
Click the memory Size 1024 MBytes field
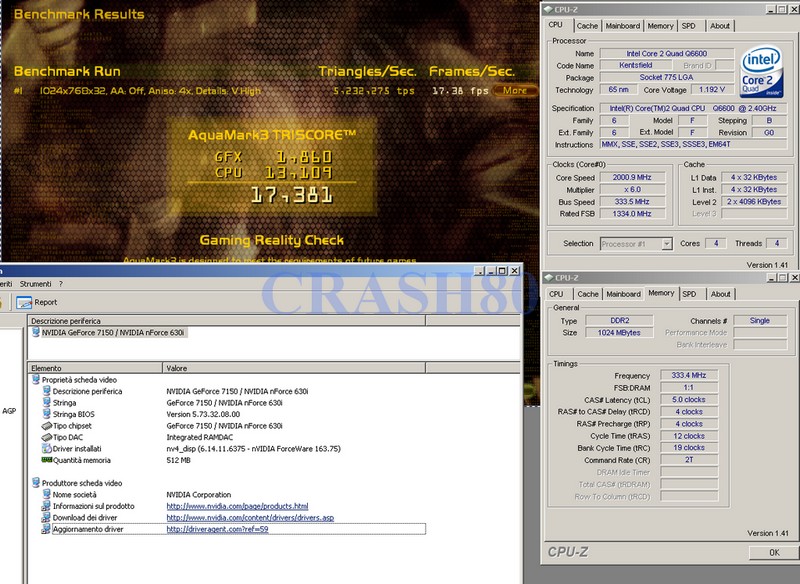pos(619,333)
